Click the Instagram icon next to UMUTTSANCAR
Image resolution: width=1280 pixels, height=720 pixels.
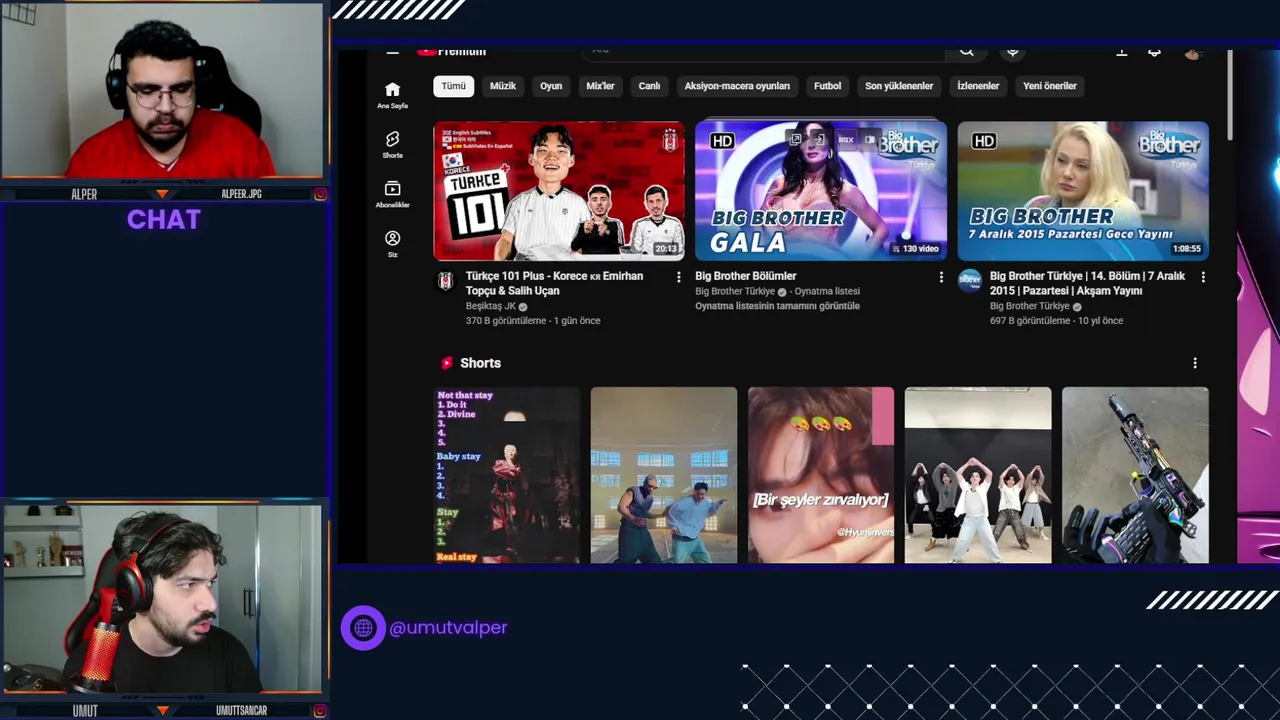coord(320,711)
